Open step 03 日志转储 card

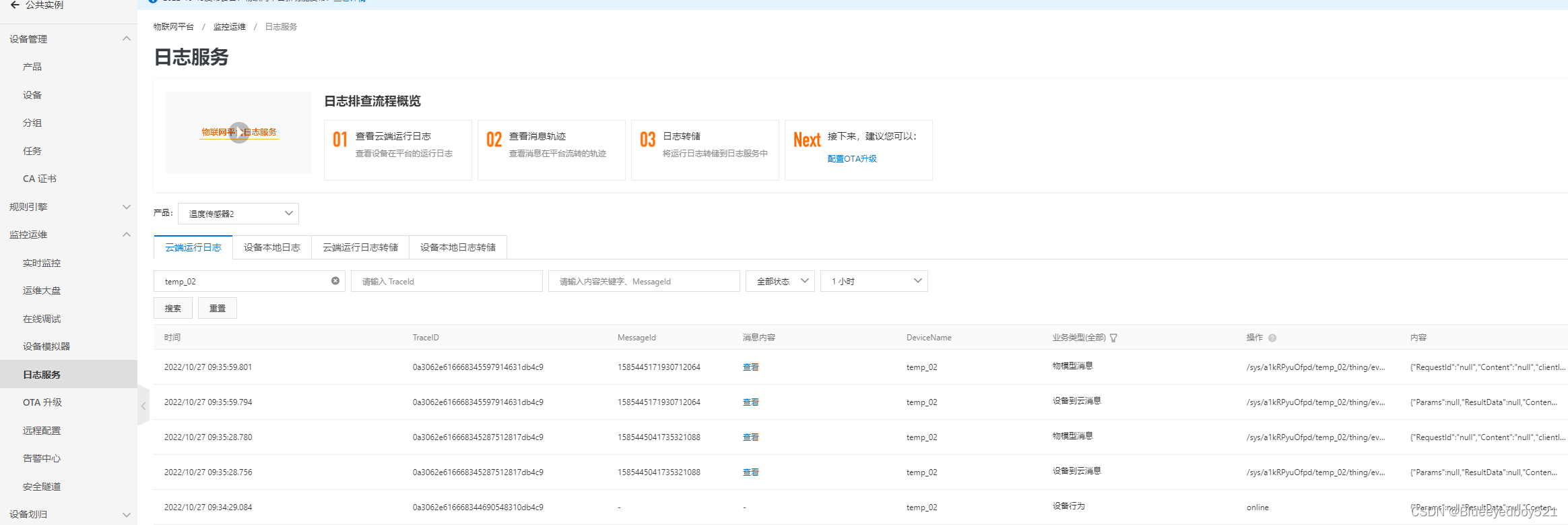[x=705, y=150]
